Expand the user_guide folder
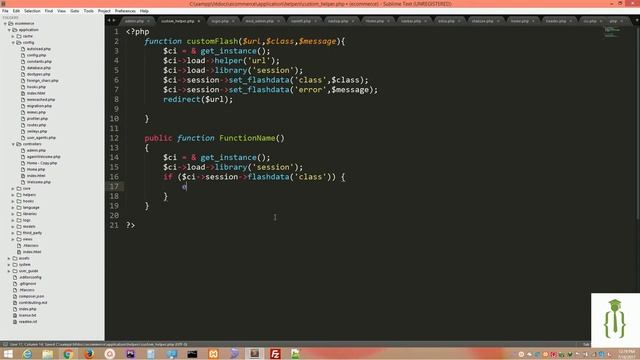Screen dimensions: 640x360 tap(9, 271)
